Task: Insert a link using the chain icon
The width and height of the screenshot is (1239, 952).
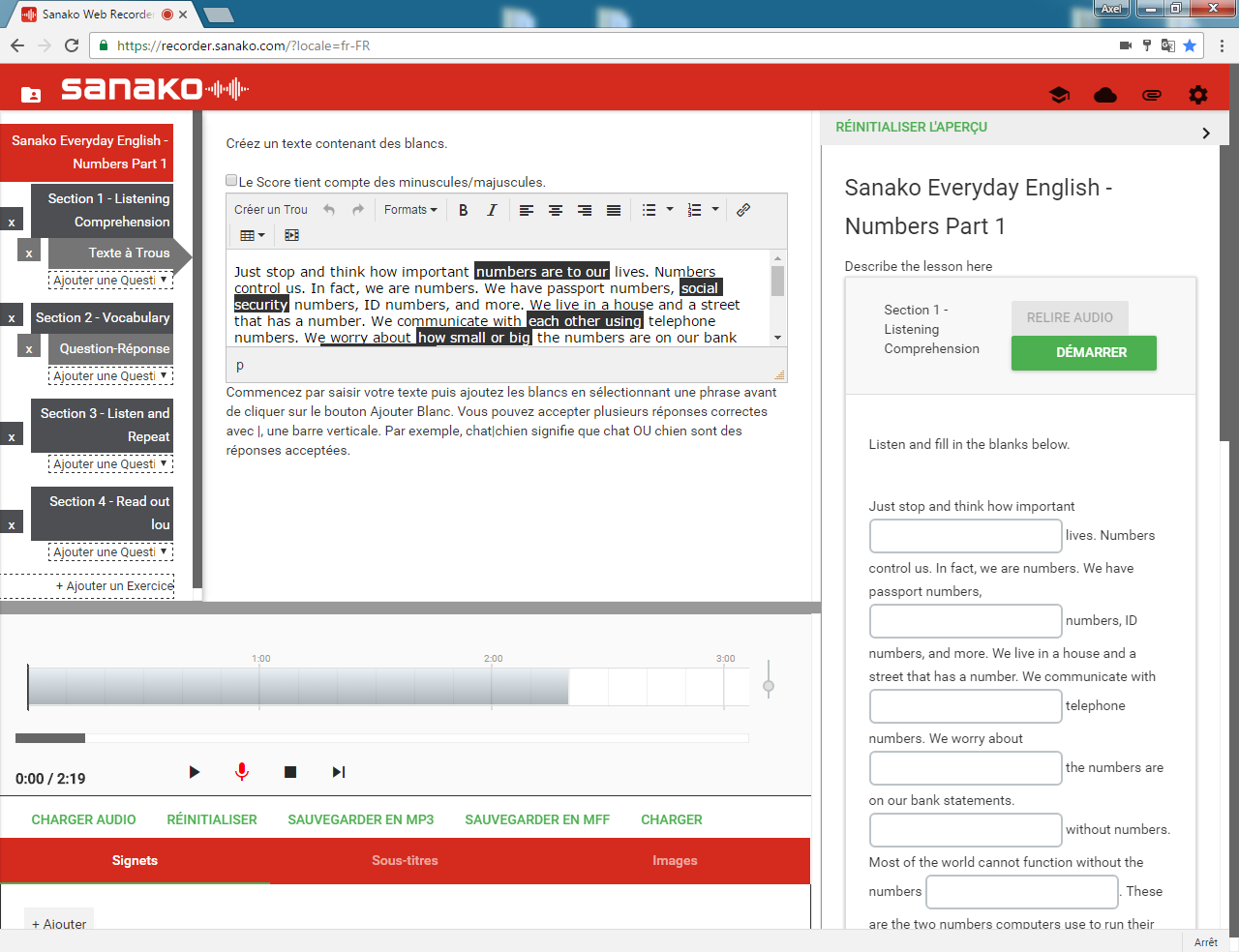Action: (x=743, y=210)
